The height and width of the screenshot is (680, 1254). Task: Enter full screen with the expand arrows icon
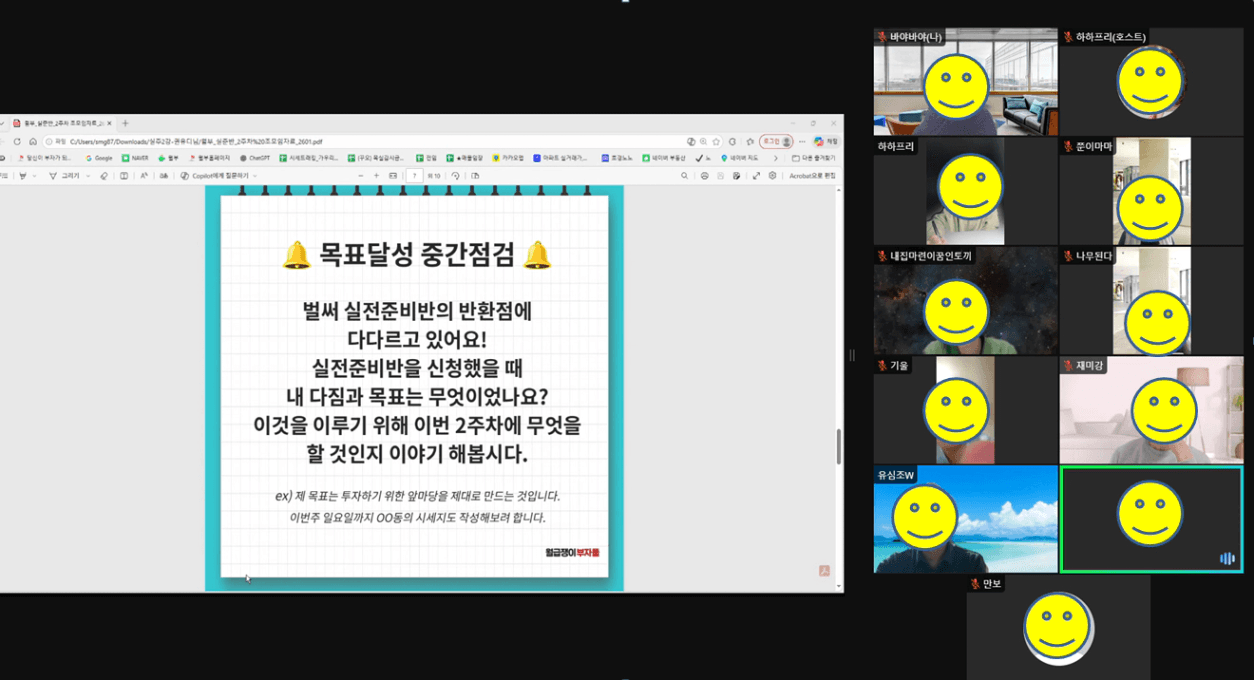(756, 176)
